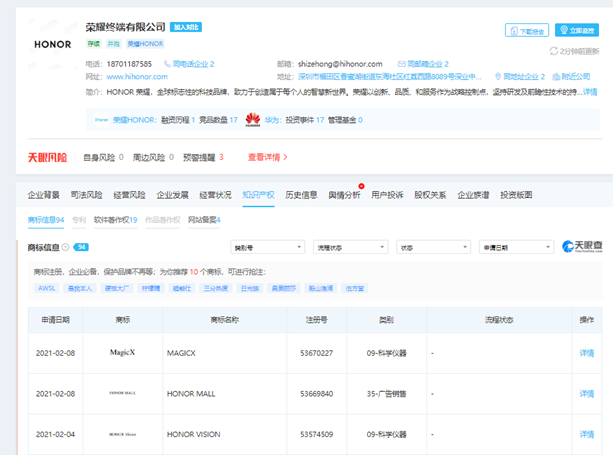The image size is (613, 455).
Task: Switch to 企业族谱 tab
Action: [473, 195]
